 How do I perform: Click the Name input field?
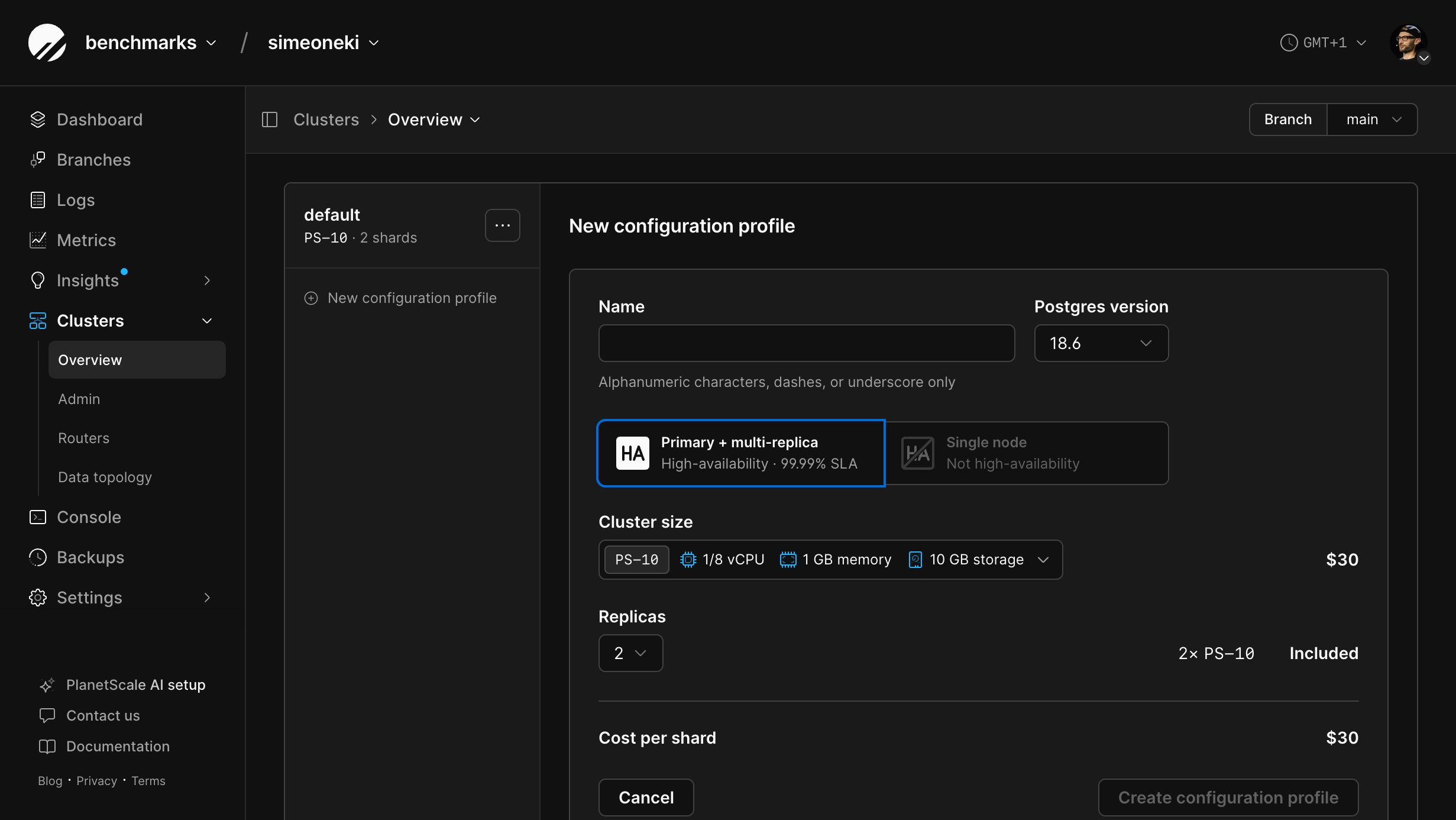(x=807, y=343)
